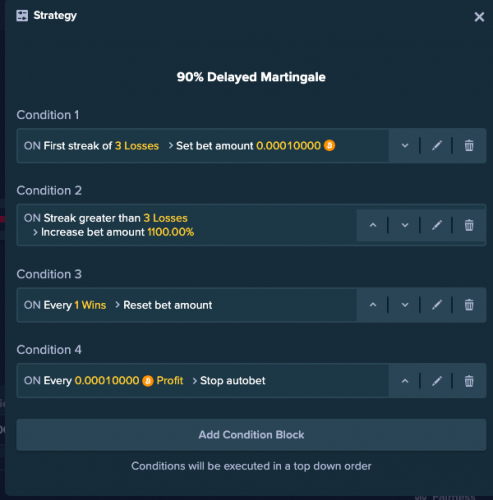Edit Condition 4 with pencil icon
493x500 pixels.
pyautogui.click(x=437, y=381)
